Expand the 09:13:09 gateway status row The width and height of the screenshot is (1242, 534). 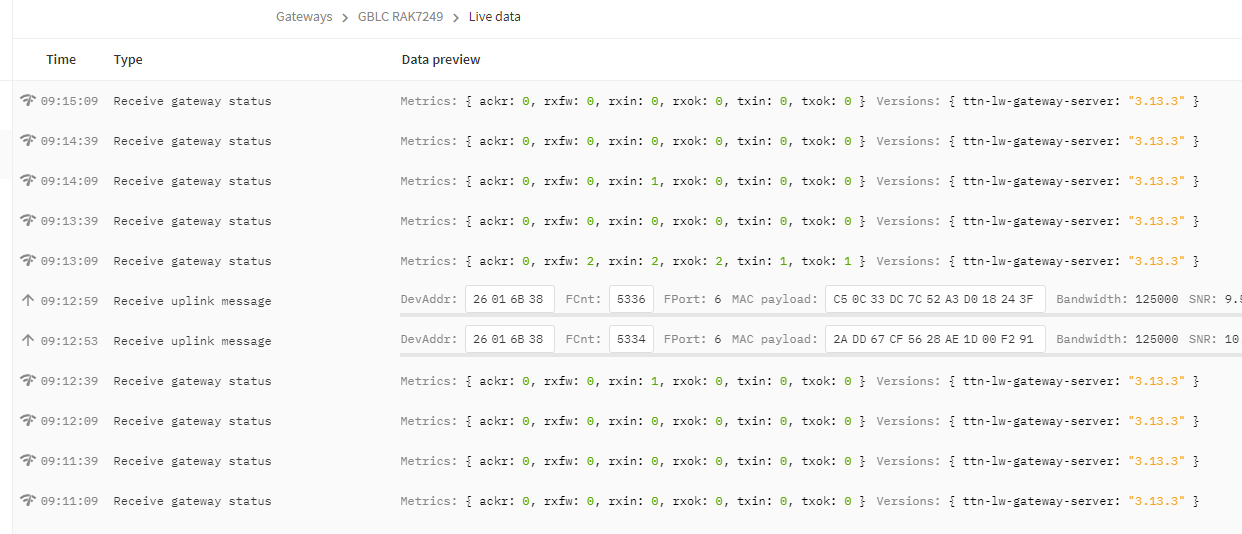[627, 260]
